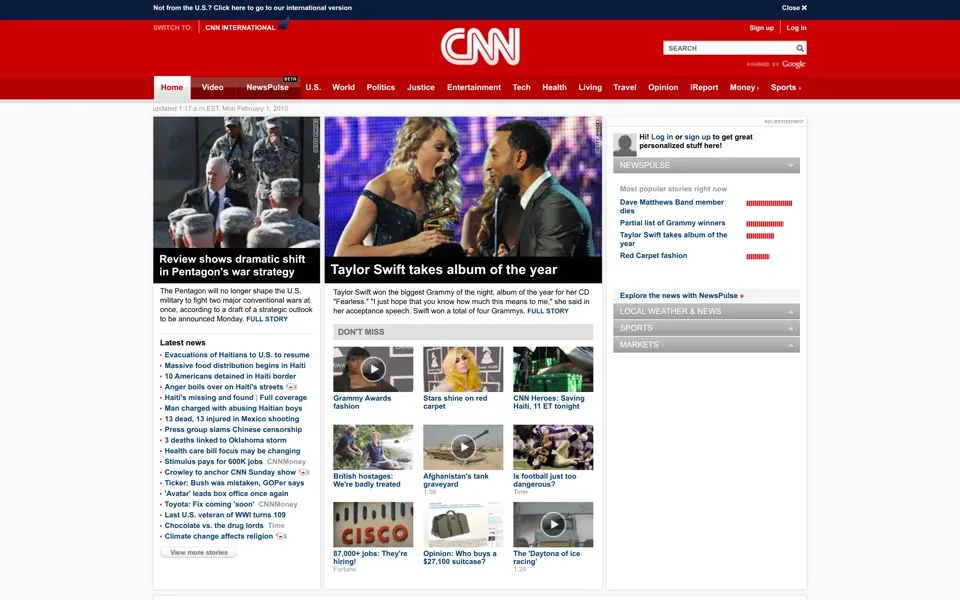Open the Sports navigation dropdown
The image size is (960, 600).
pyautogui.click(x=786, y=88)
